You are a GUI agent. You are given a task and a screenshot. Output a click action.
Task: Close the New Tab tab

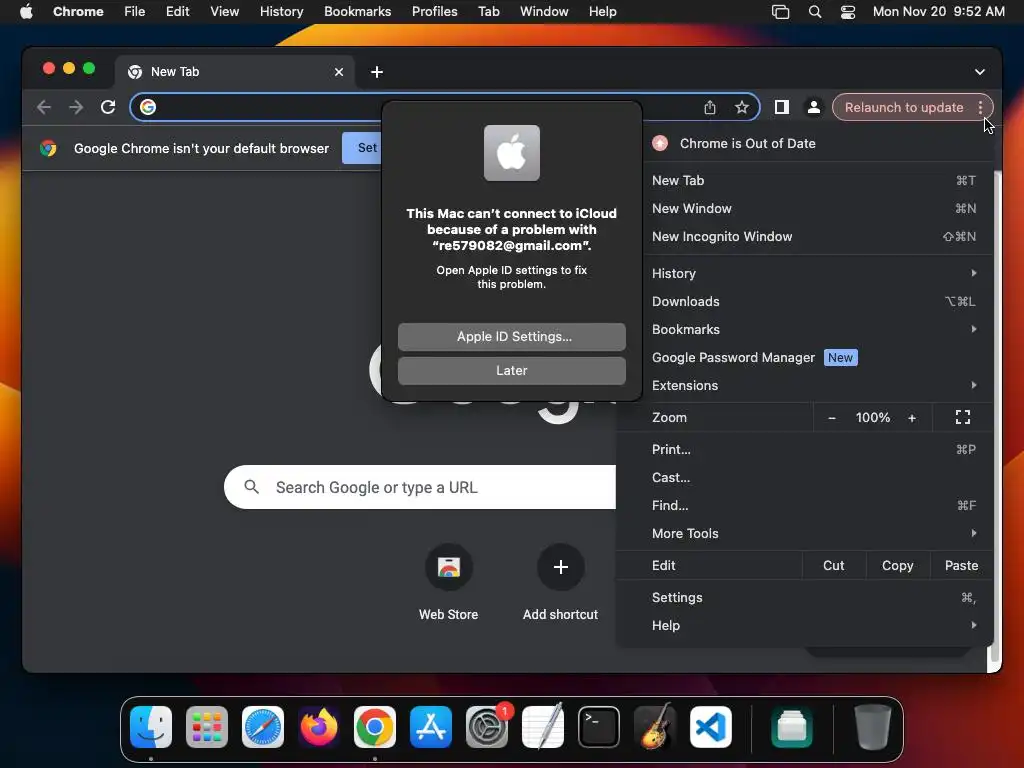[x=339, y=72]
